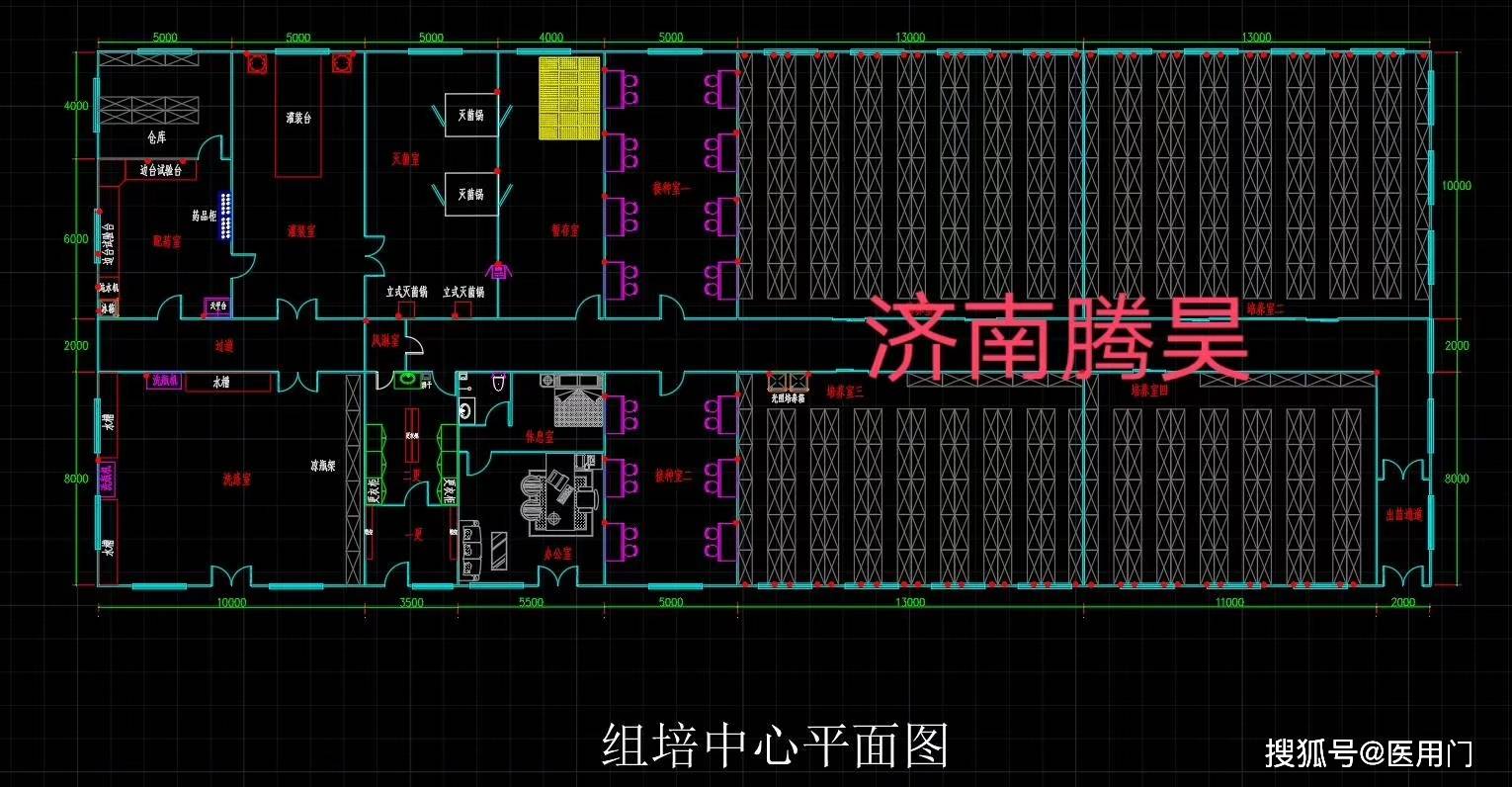Select the 光照培养箱 label
The width and height of the screenshot is (1512, 787).
(788, 398)
